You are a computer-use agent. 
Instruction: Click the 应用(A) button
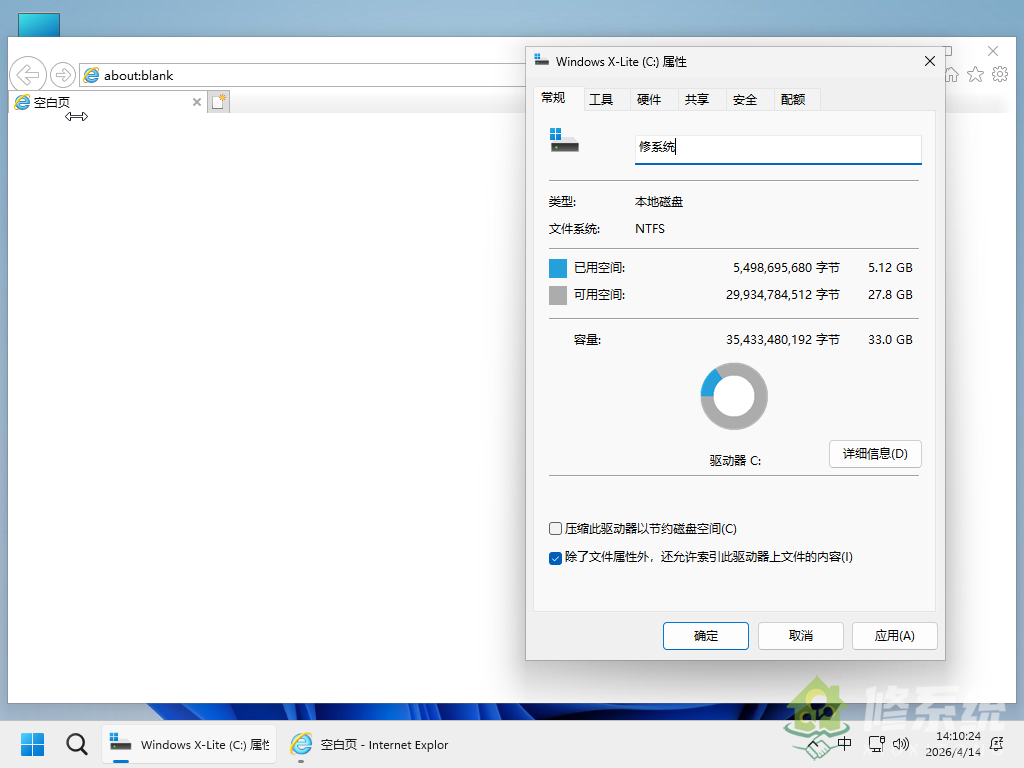(x=894, y=635)
